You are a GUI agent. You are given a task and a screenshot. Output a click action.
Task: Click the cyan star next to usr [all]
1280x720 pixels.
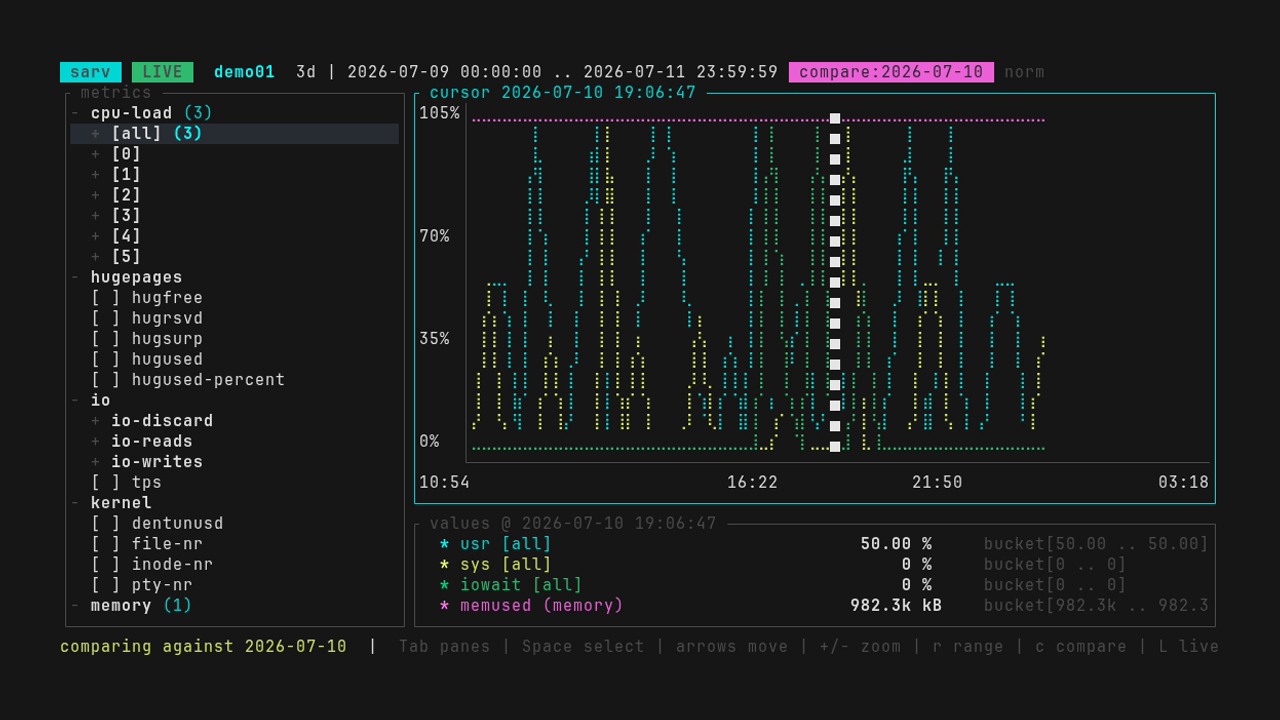tap(444, 544)
